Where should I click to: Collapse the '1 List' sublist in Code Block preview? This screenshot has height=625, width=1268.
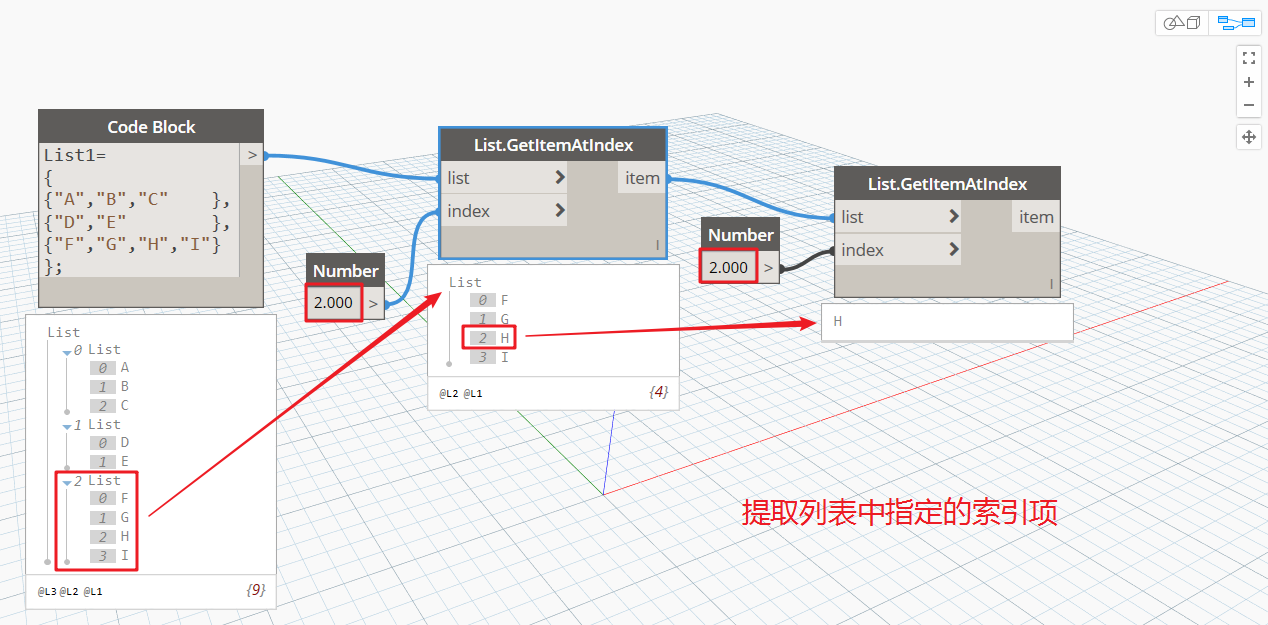[x=68, y=426]
